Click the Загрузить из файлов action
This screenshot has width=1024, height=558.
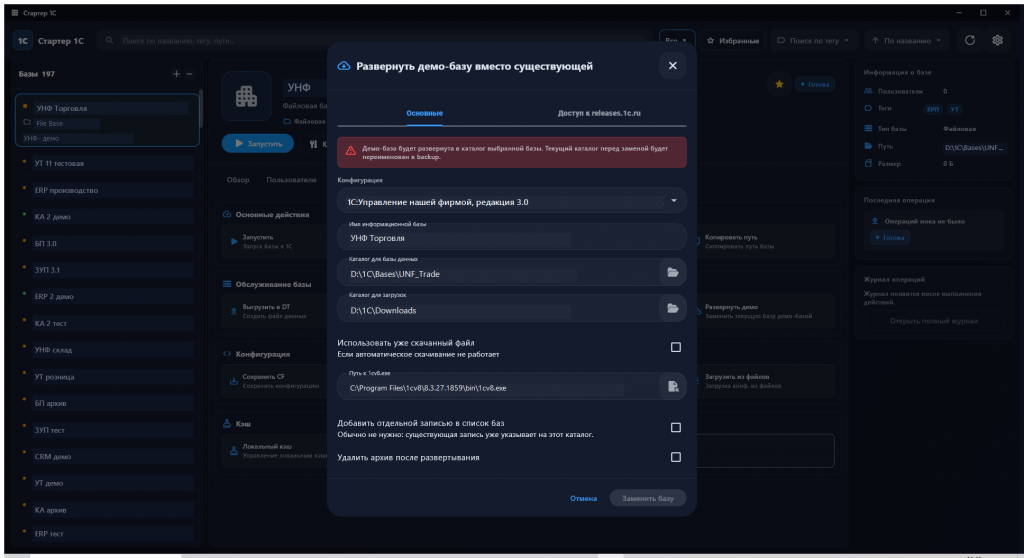pyautogui.click(x=764, y=381)
